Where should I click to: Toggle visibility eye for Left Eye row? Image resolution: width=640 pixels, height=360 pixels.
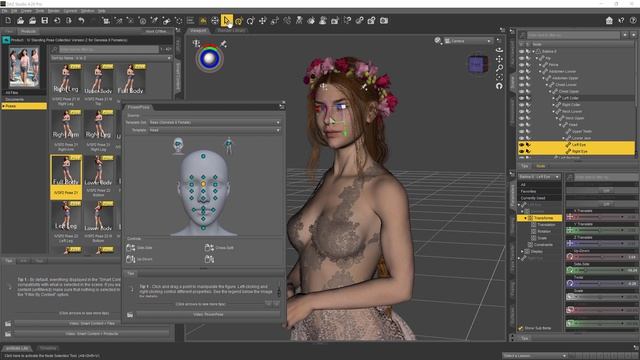tap(522, 144)
